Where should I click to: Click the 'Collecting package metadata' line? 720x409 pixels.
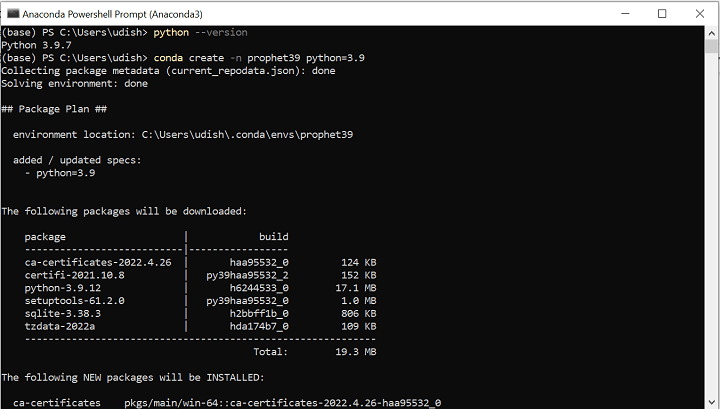point(168,71)
